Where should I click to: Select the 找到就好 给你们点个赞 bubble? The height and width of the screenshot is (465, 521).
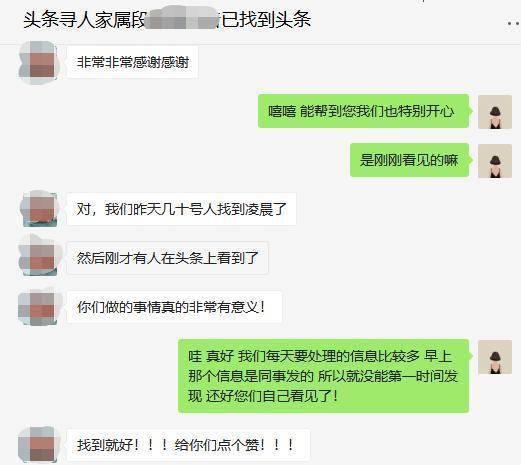pyautogui.click(x=188, y=445)
